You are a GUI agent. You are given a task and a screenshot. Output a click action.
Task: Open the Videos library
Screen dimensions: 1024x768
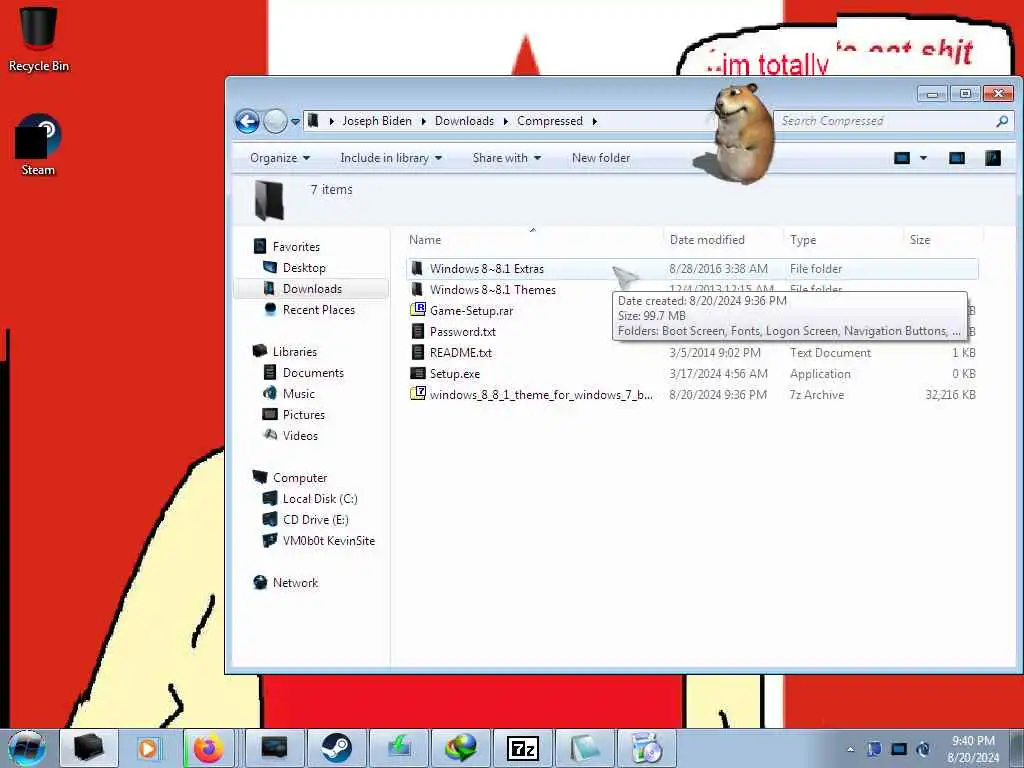point(300,436)
